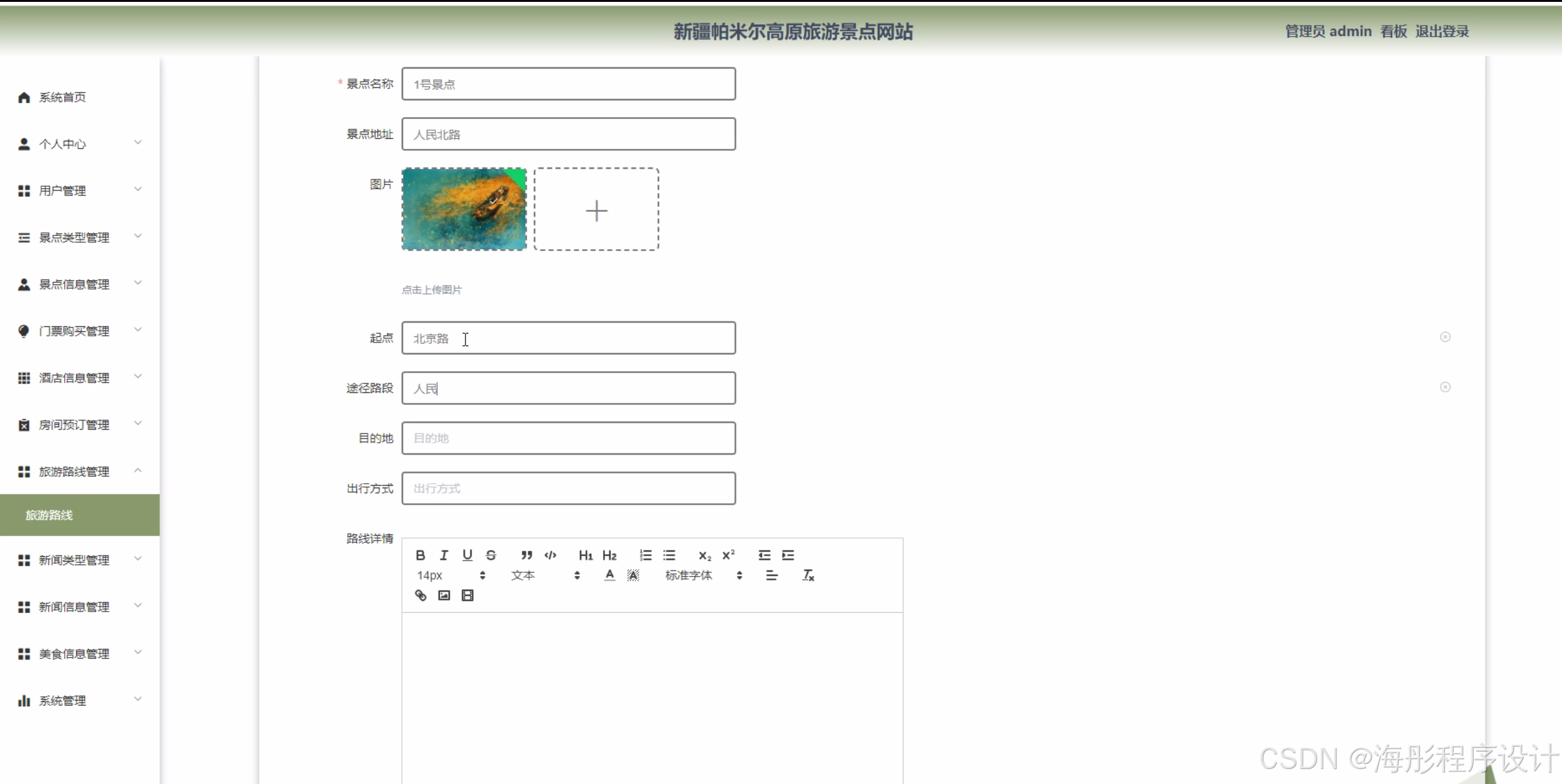Insert a video in the rich text editor
This screenshot has width=1562, height=784.
[x=467, y=595]
